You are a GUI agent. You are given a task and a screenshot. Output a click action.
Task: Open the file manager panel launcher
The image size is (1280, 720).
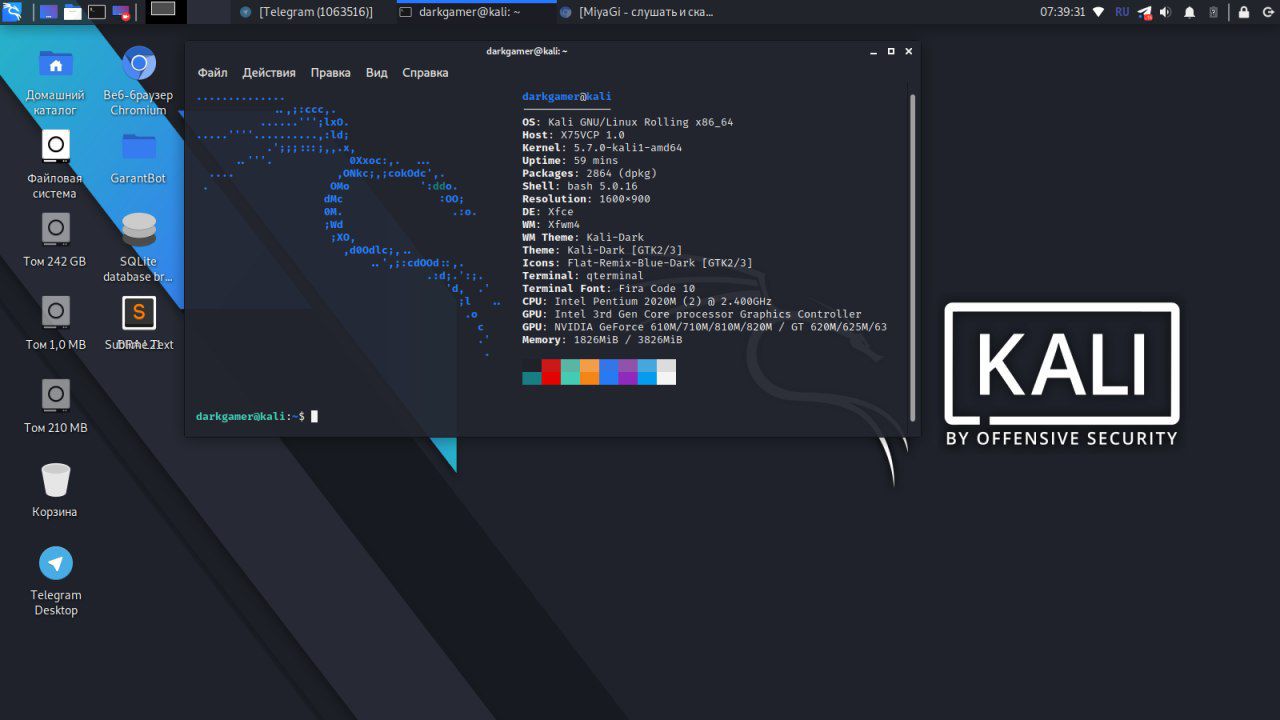(x=72, y=12)
